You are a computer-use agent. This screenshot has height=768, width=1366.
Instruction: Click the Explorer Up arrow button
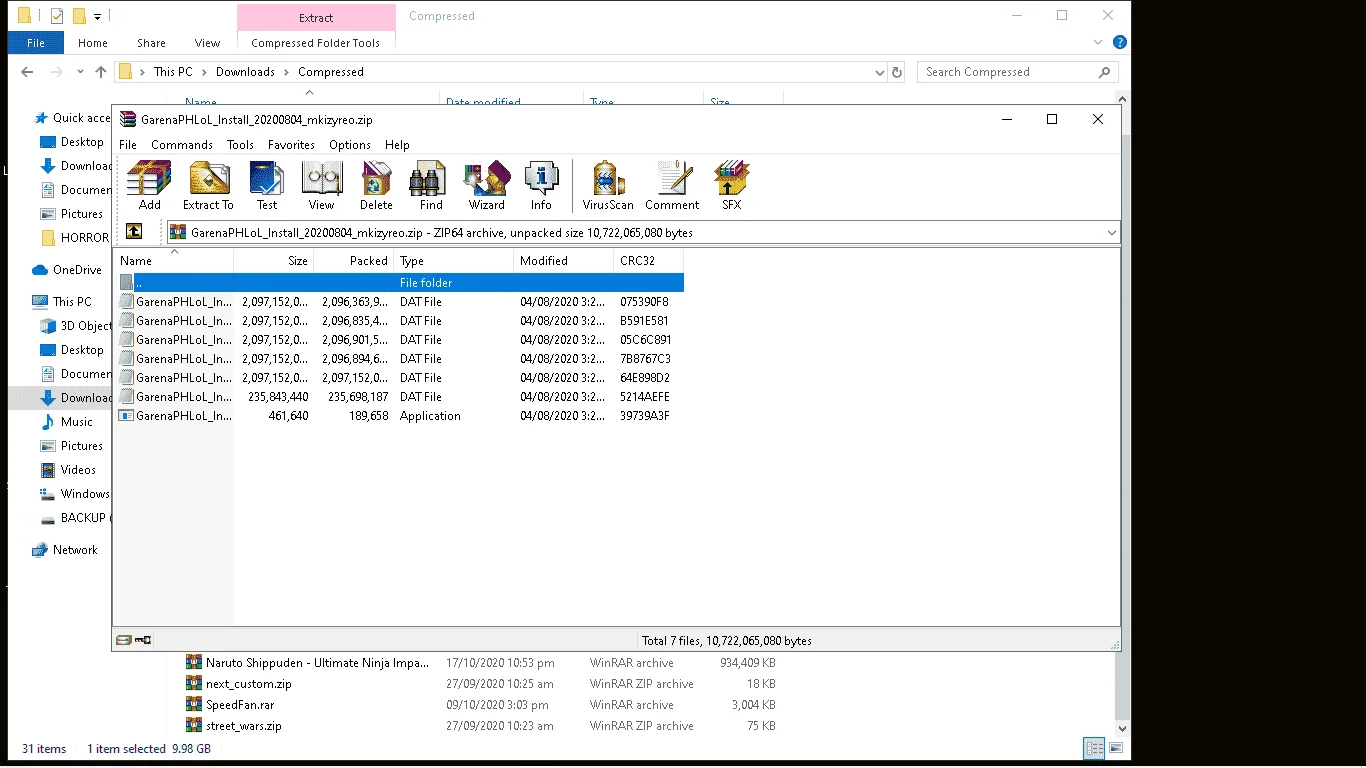(101, 72)
